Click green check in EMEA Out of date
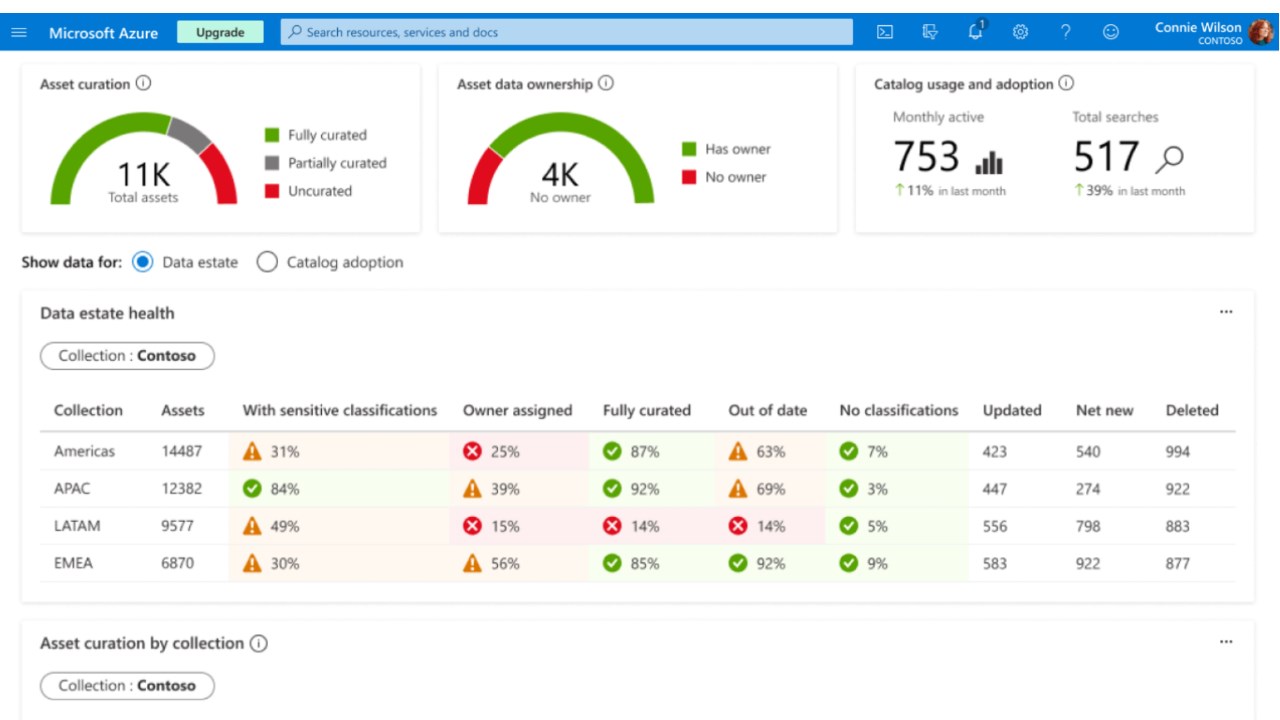Viewport: 1280px width, 720px height. 738,563
